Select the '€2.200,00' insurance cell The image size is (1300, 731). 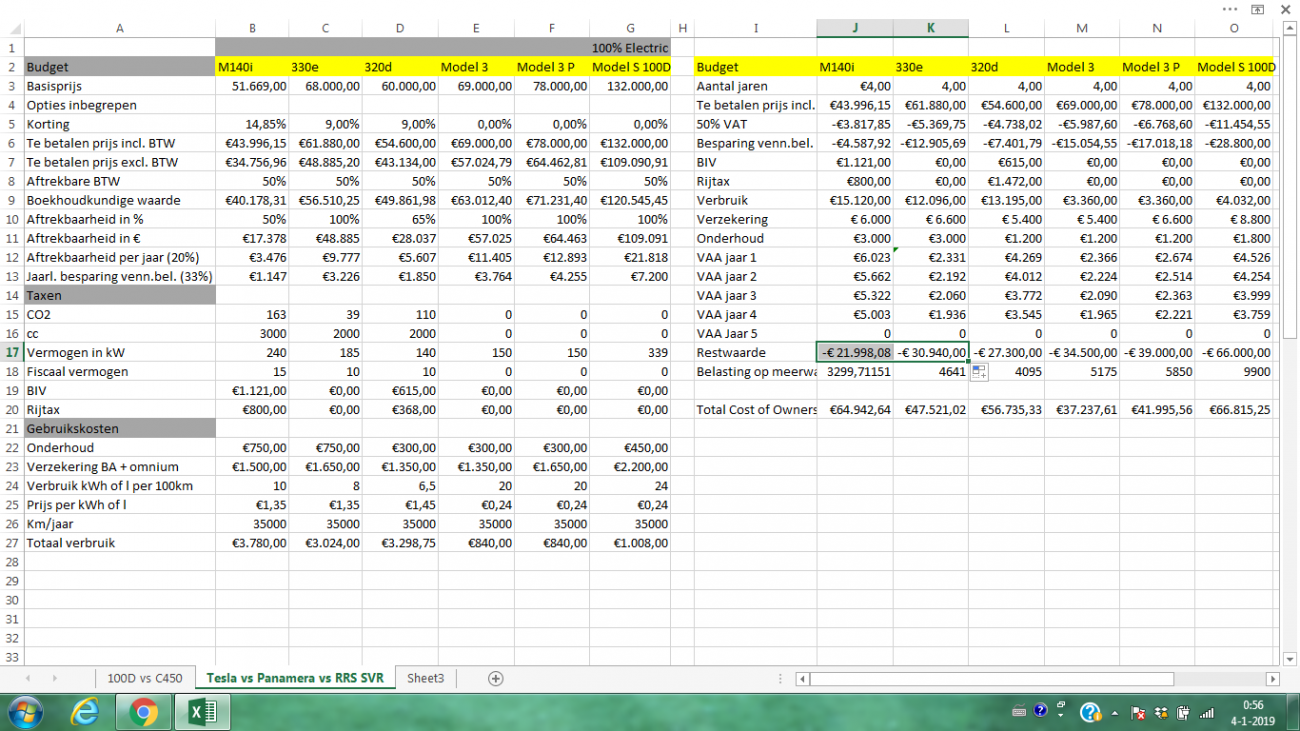630,466
